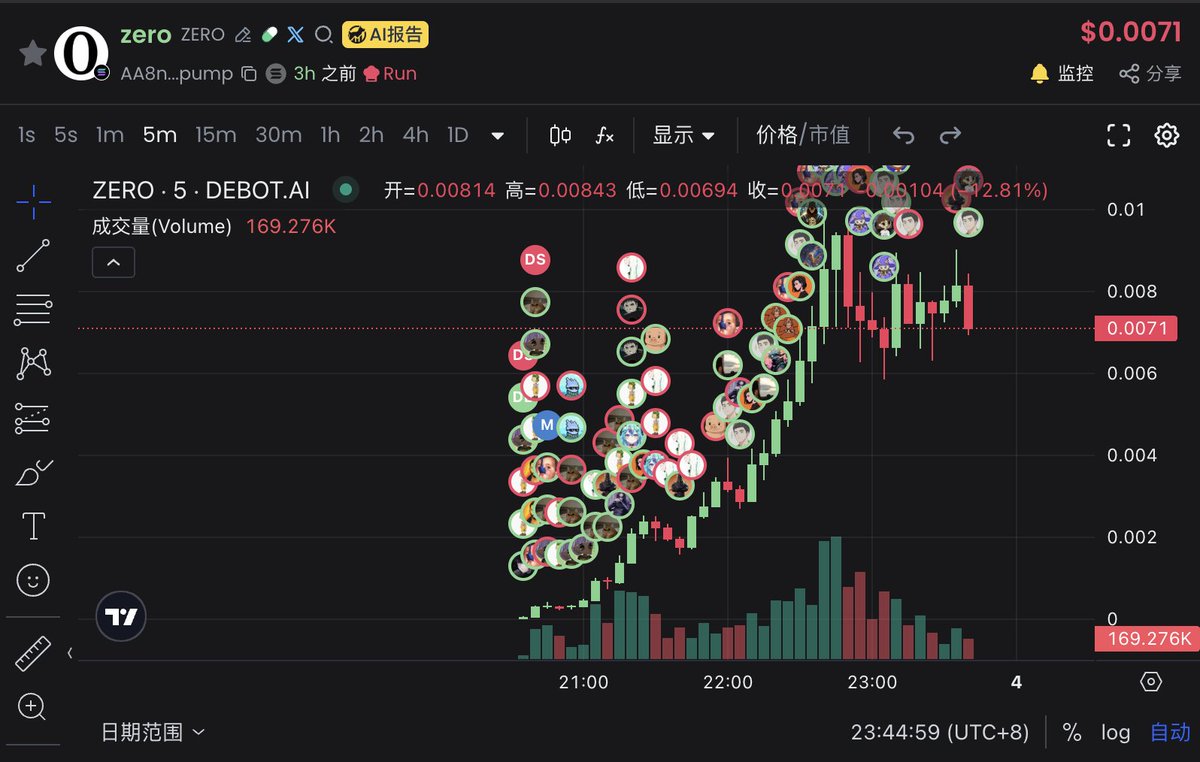Select the ruler measure tool
This screenshot has height=762, width=1200.
(x=33, y=654)
